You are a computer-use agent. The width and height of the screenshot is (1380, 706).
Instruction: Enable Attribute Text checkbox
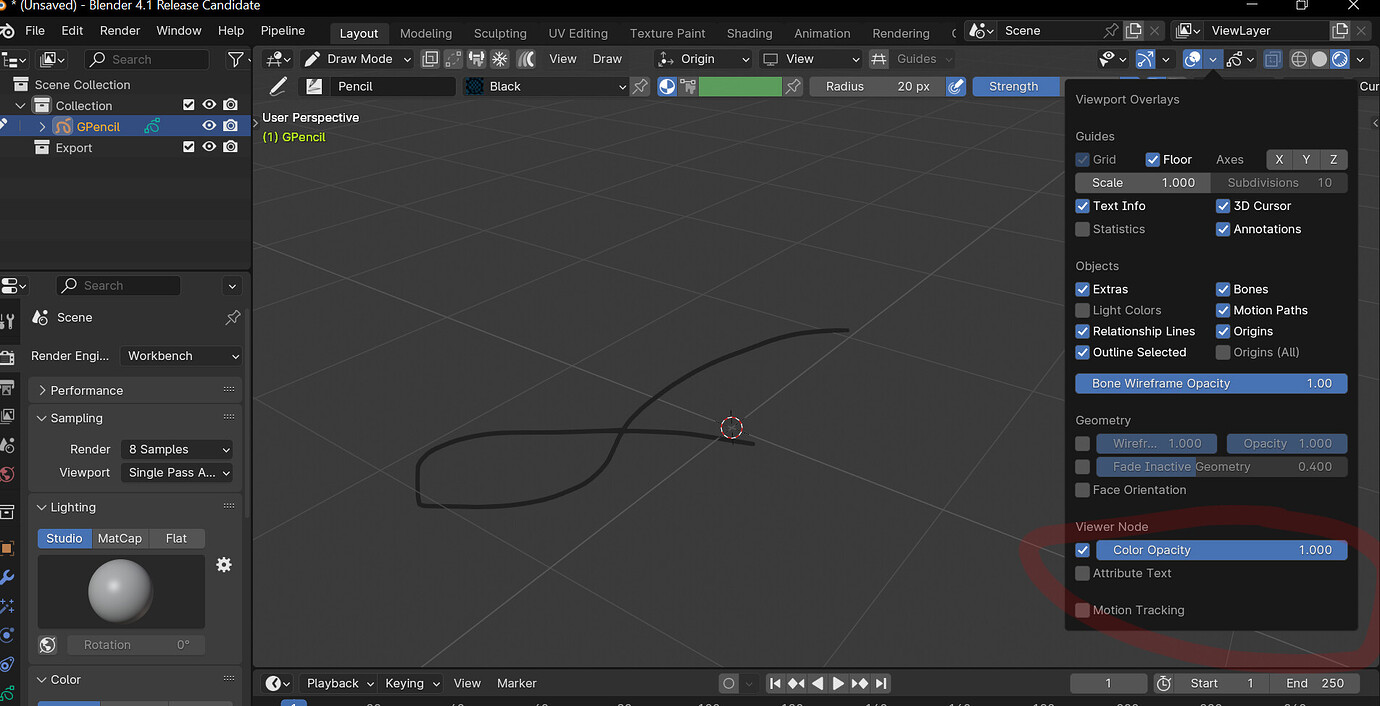point(1082,573)
